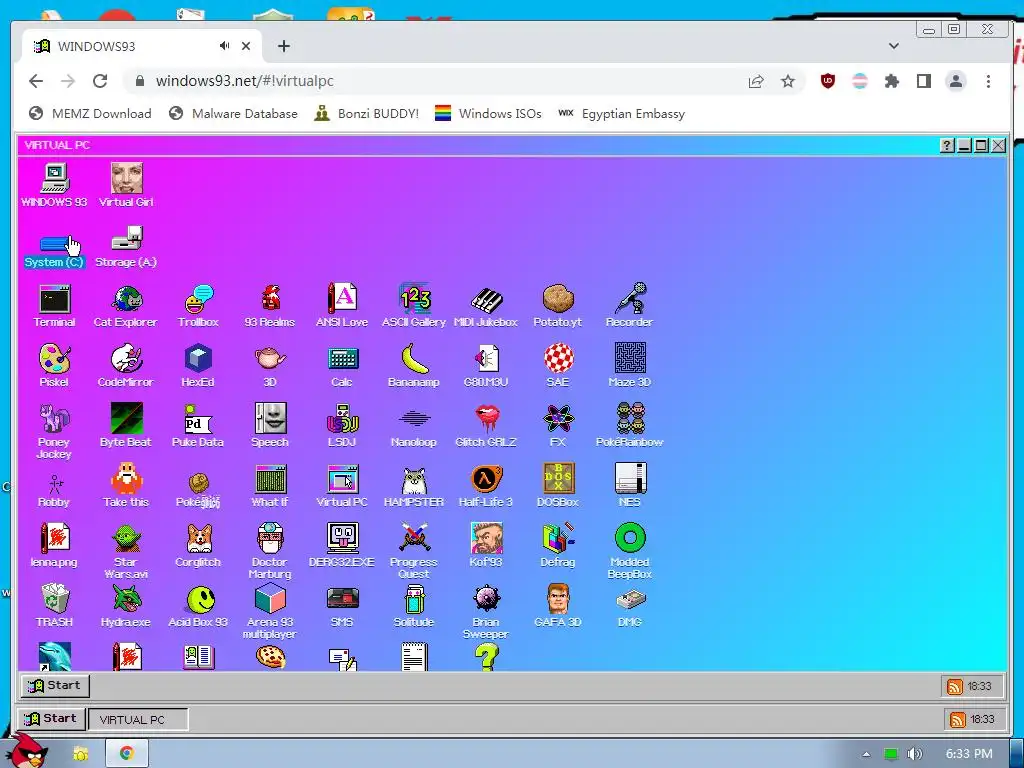
Task: Launch Speech face icon
Action: coord(270,426)
